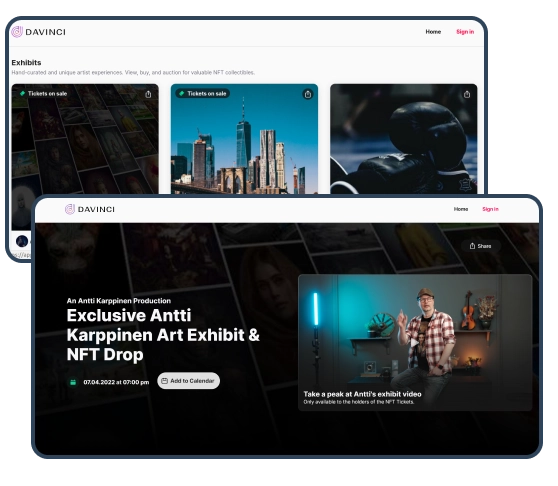Click the round avatar icon below first card
The height and width of the screenshot is (486, 558).
[22, 241]
